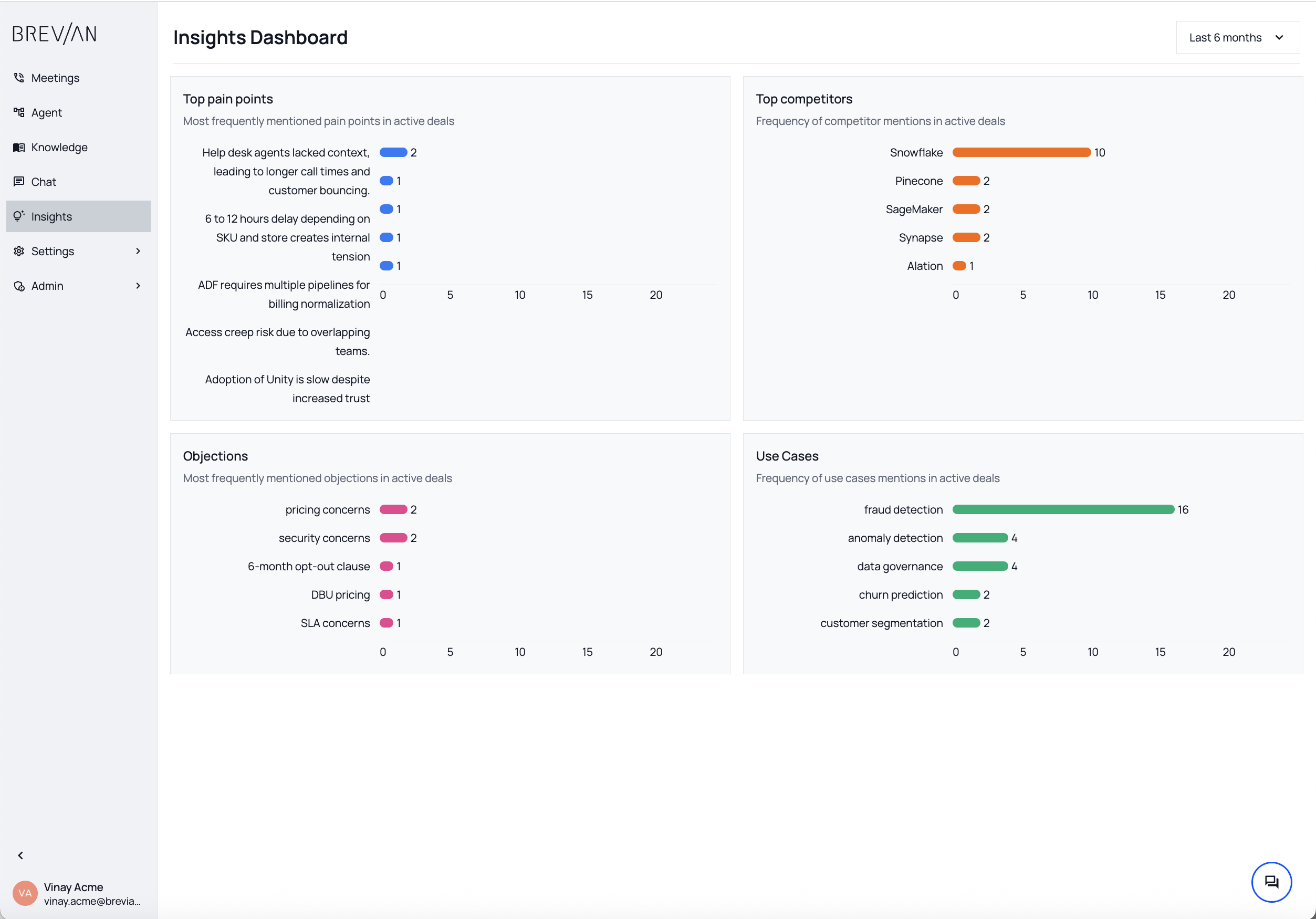Click the Admin shield icon
1316x919 pixels.
(x=19, y=286)
